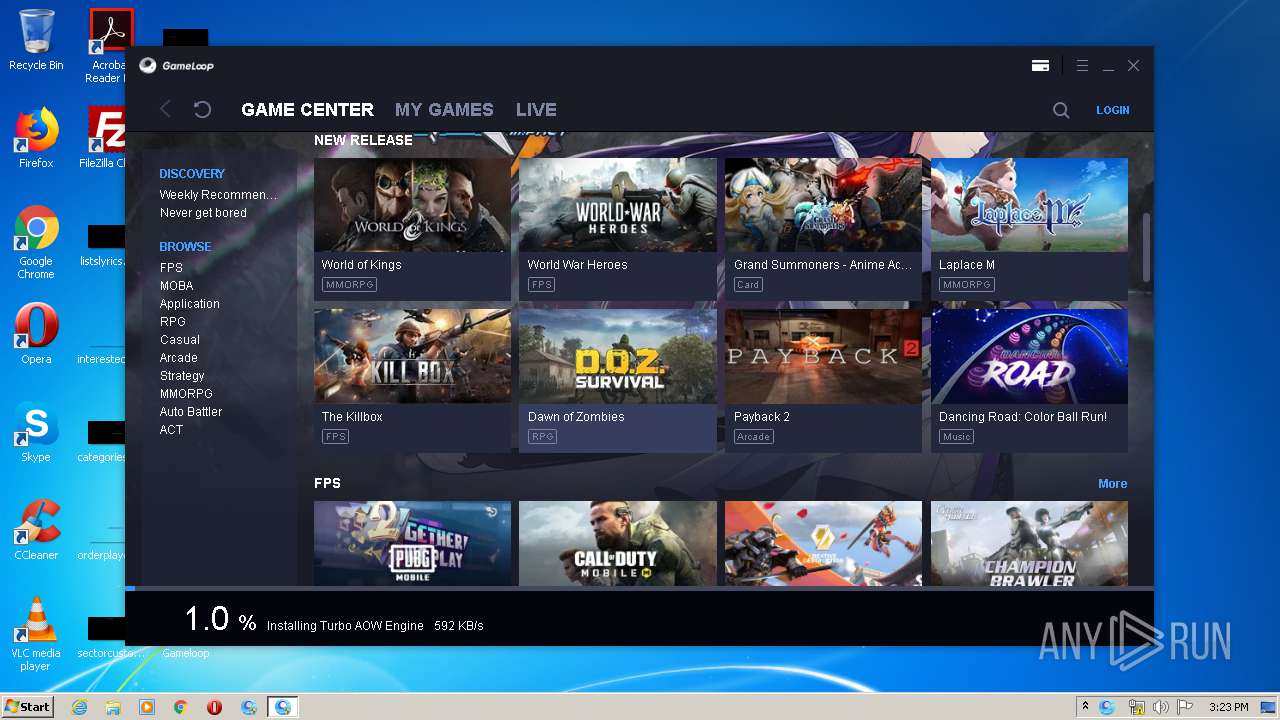
Task: Click Card tag under Grand Summoners
Action: 748,285
